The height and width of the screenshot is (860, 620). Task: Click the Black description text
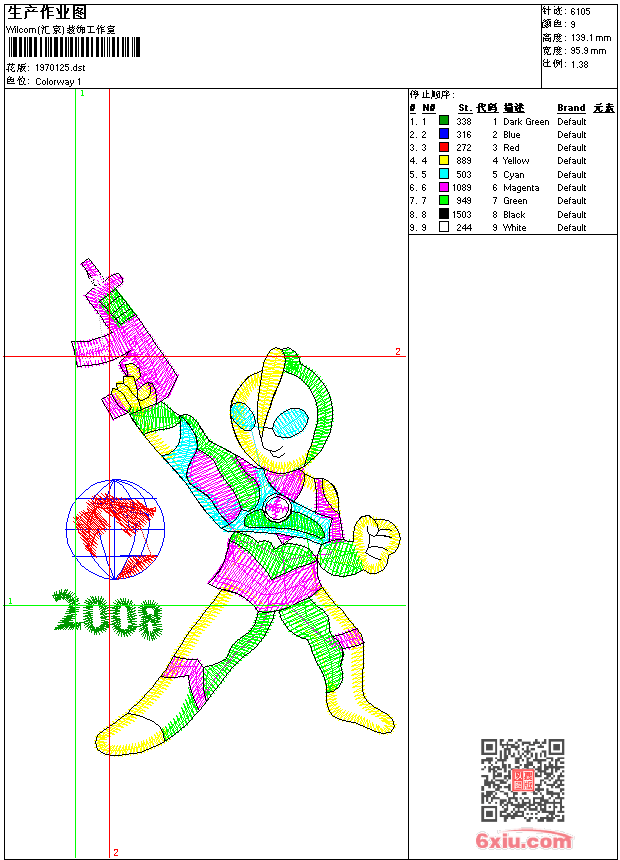(x=514, y=215)
